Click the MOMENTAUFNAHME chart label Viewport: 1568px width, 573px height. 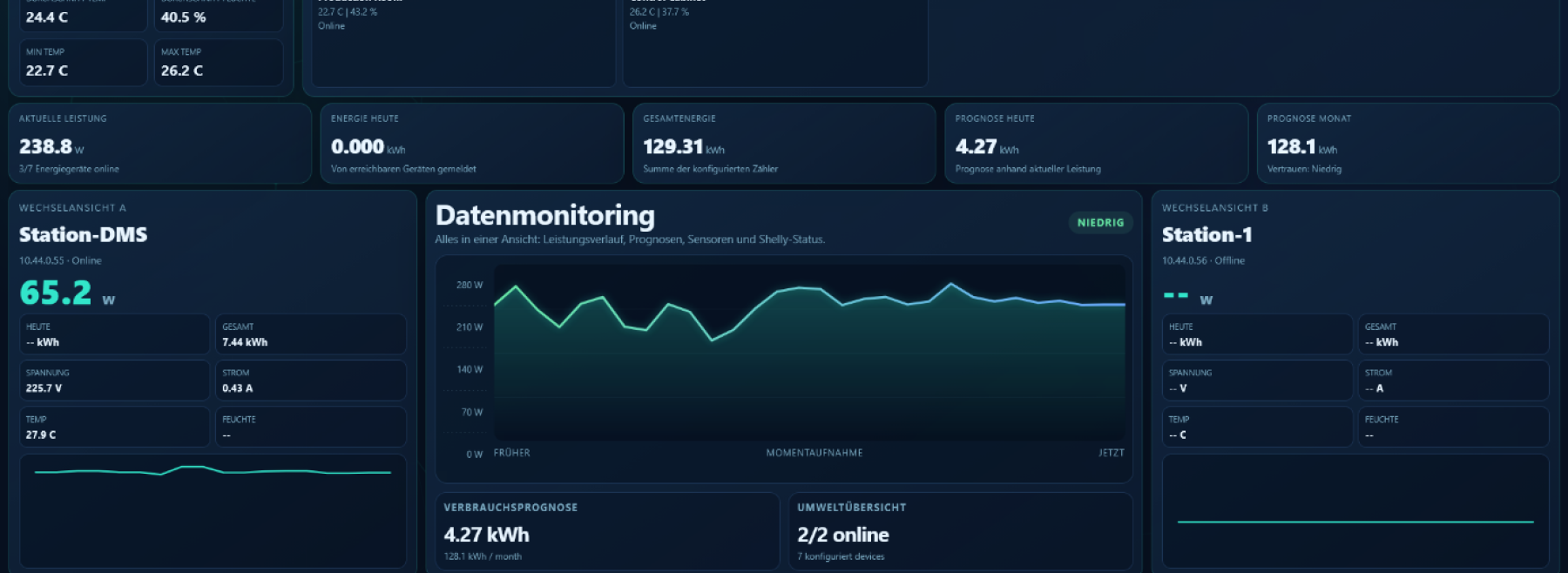tap(814, 453)
